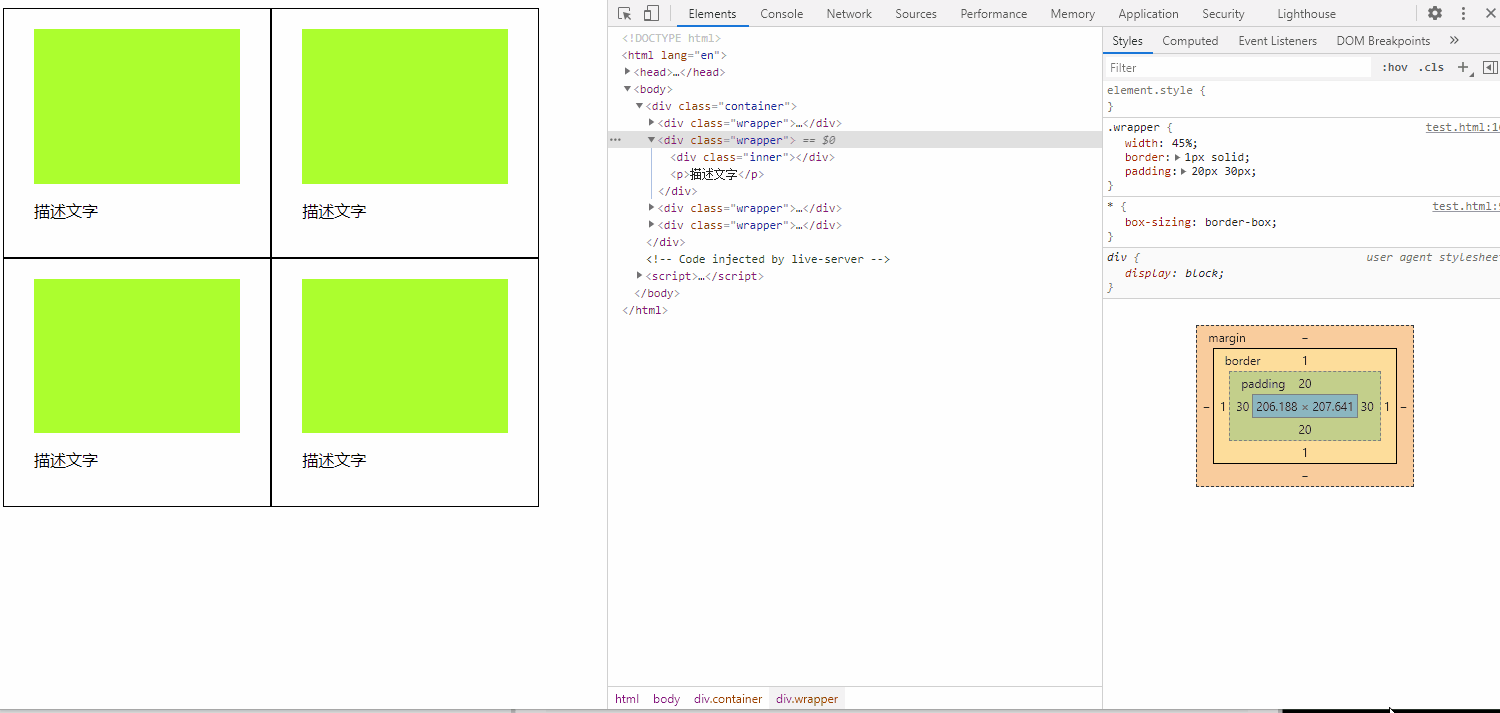Screen dimensions: 1500x713
Task: Select the html lang="en" node
Action: point(674,55)
